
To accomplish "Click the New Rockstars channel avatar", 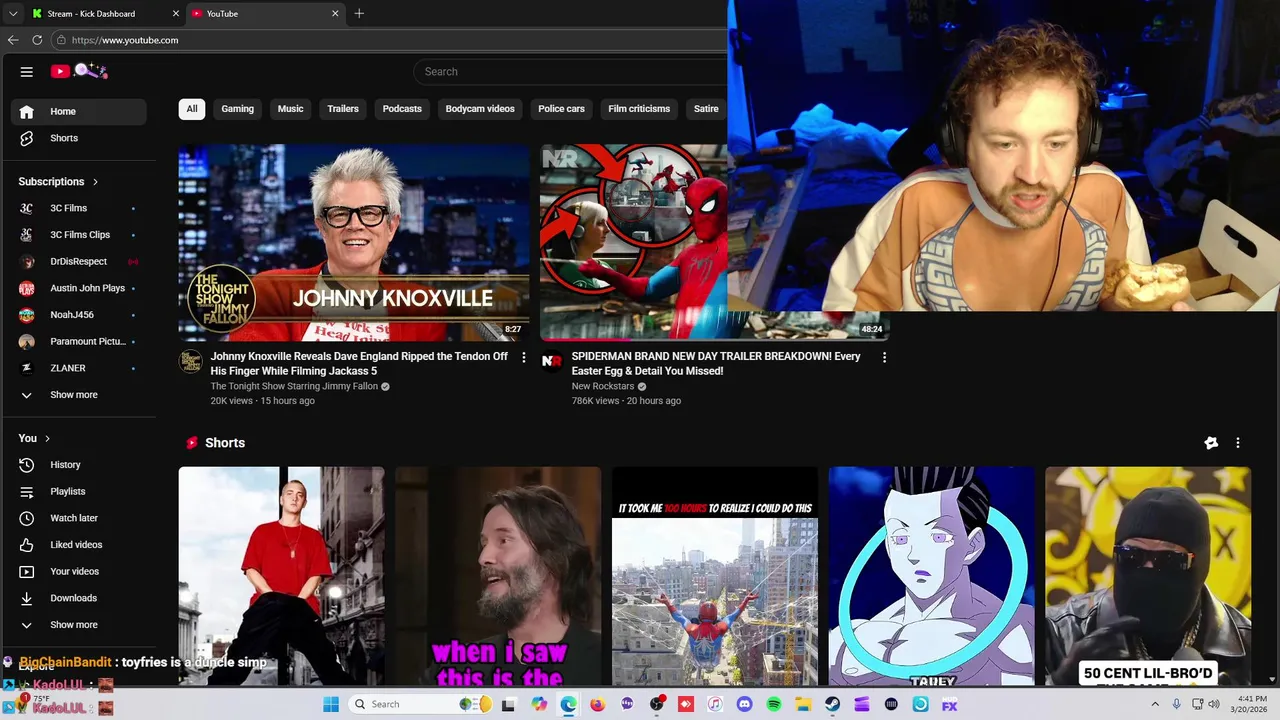I will pos(551,361).
